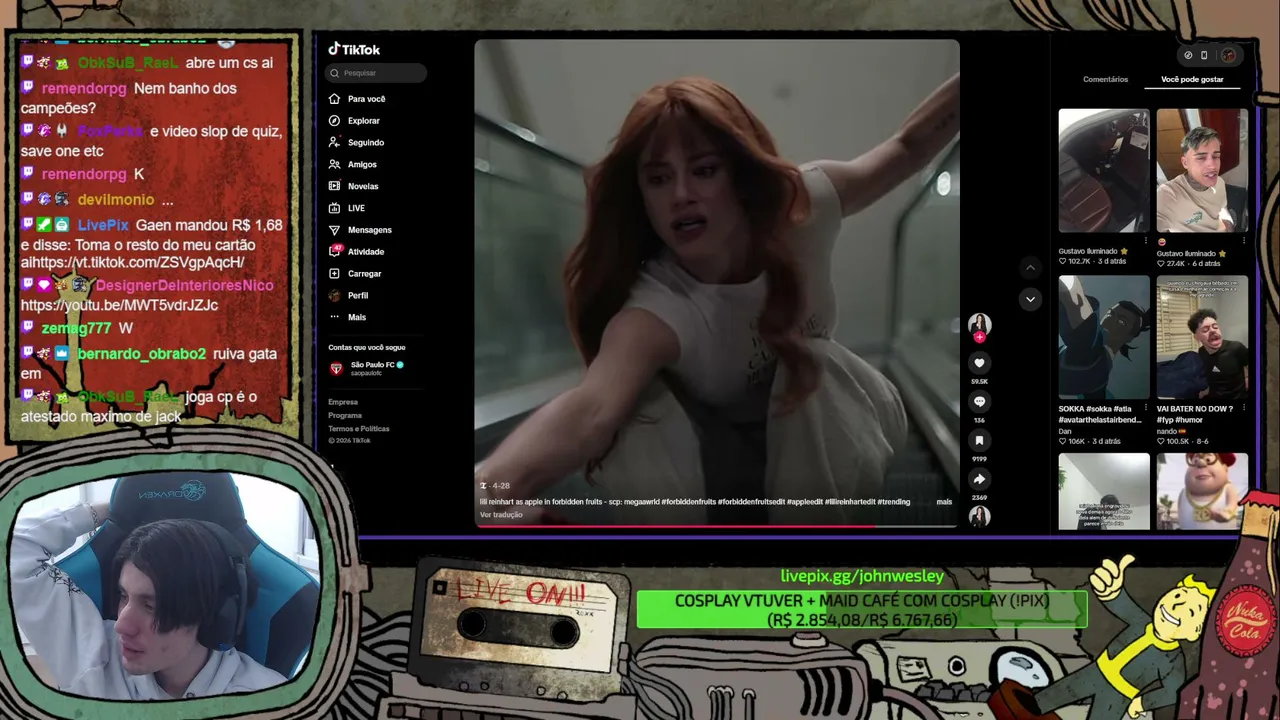Image resolution: width=1280 pixels, height=720 pixels.
Task: Click the COSPLAY VTUVER donation goal bar
Action: 862,610
